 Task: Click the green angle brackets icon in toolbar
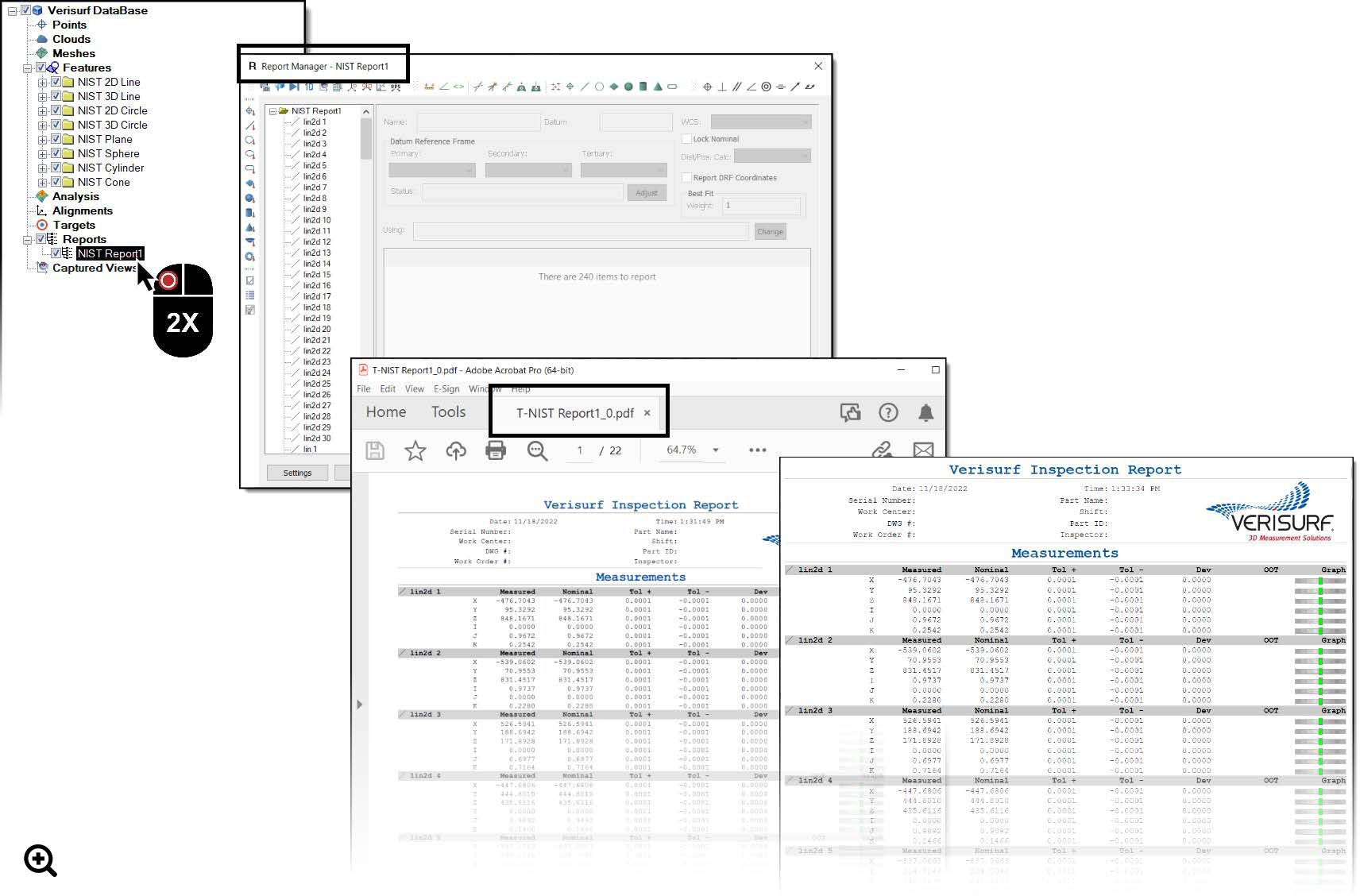[x=458, y=87]
